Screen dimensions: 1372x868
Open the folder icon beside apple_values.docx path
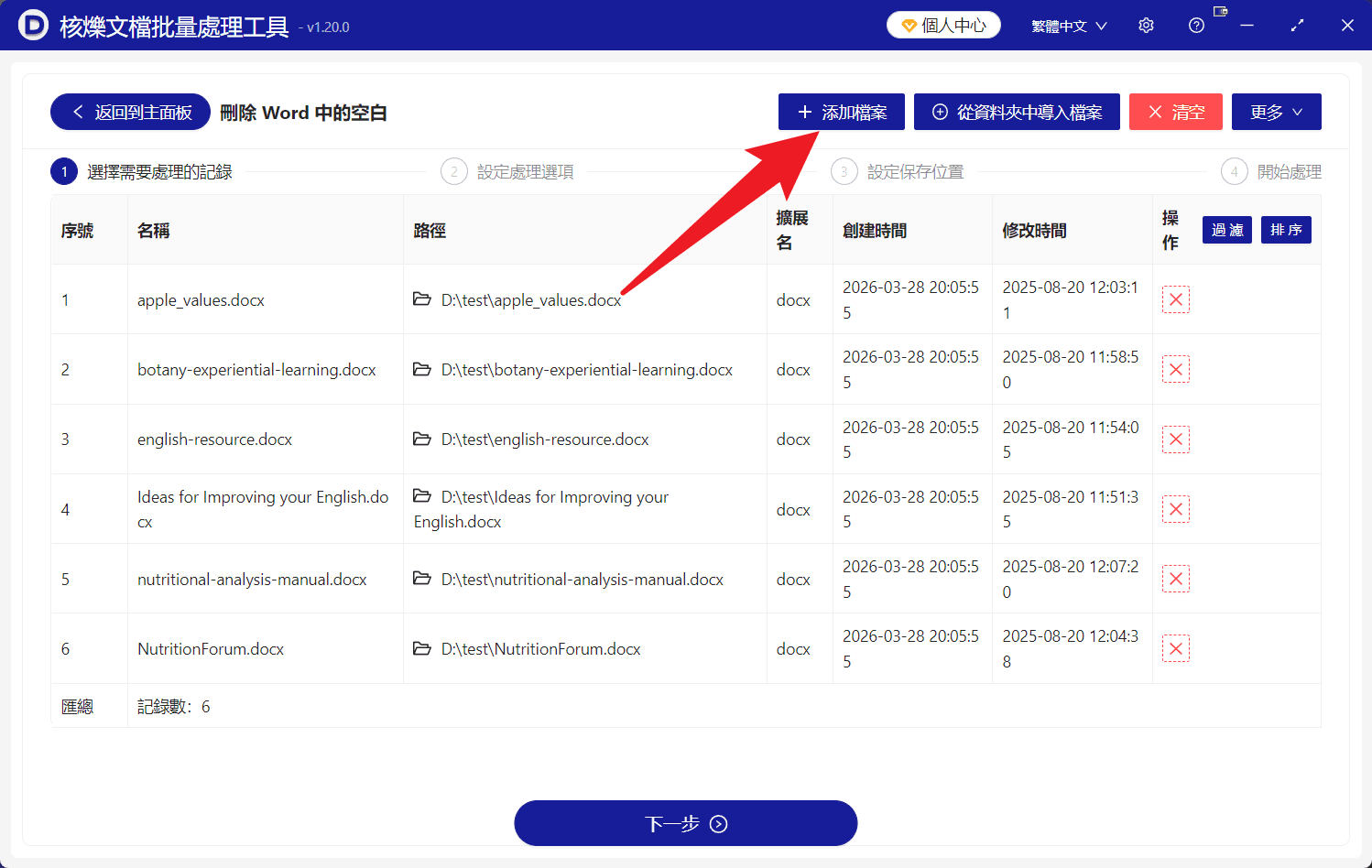(422, 299)
